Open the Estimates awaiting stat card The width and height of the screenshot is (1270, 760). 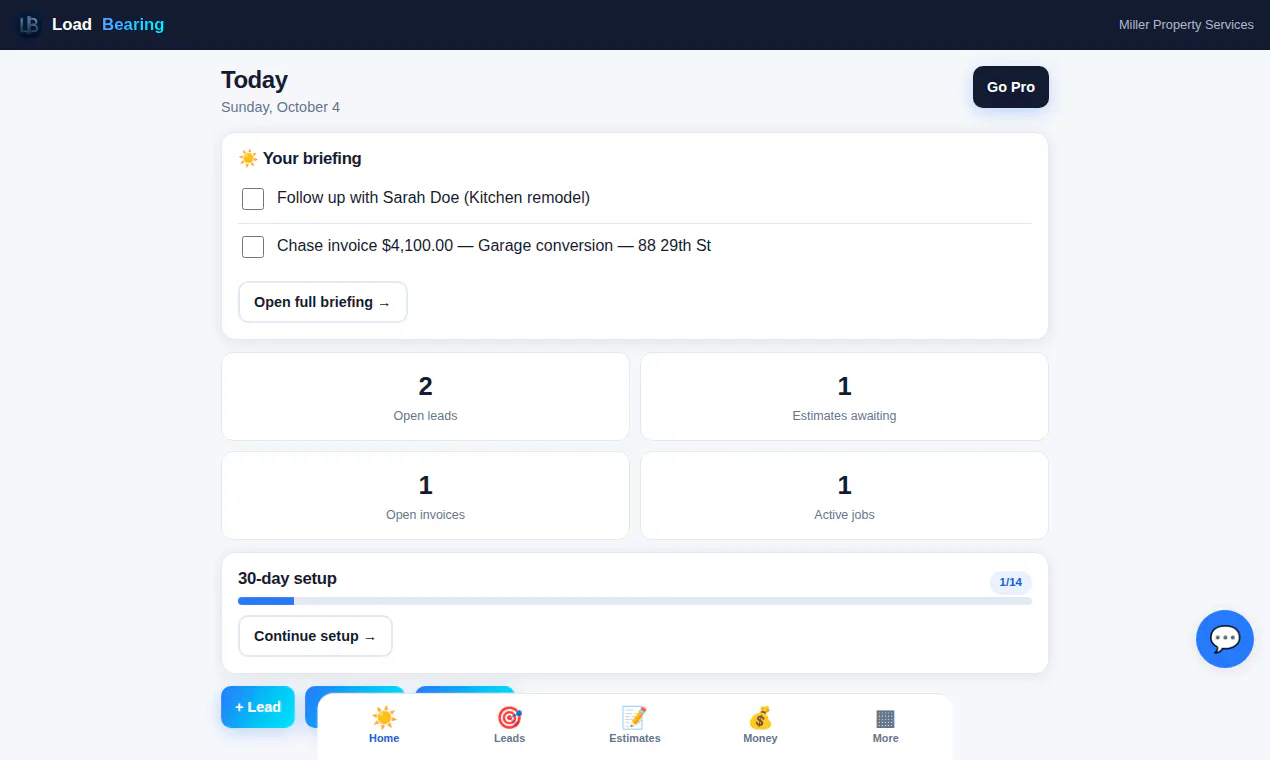coord(844,396)
